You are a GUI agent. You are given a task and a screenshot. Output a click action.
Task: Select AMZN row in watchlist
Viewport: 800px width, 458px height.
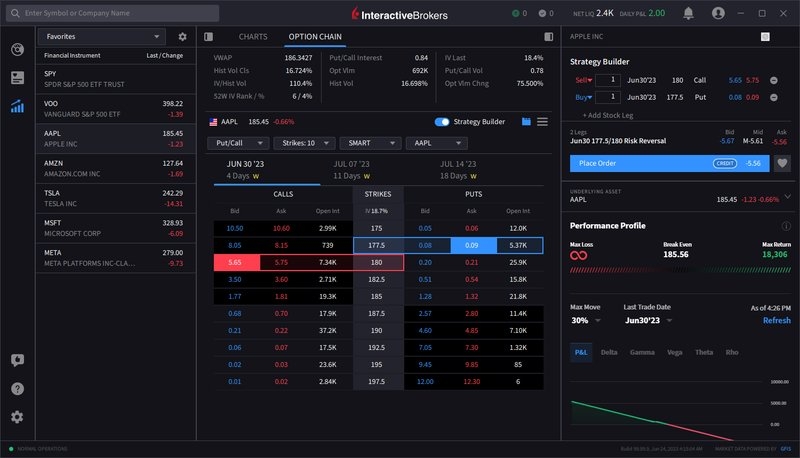pos(116,168)
